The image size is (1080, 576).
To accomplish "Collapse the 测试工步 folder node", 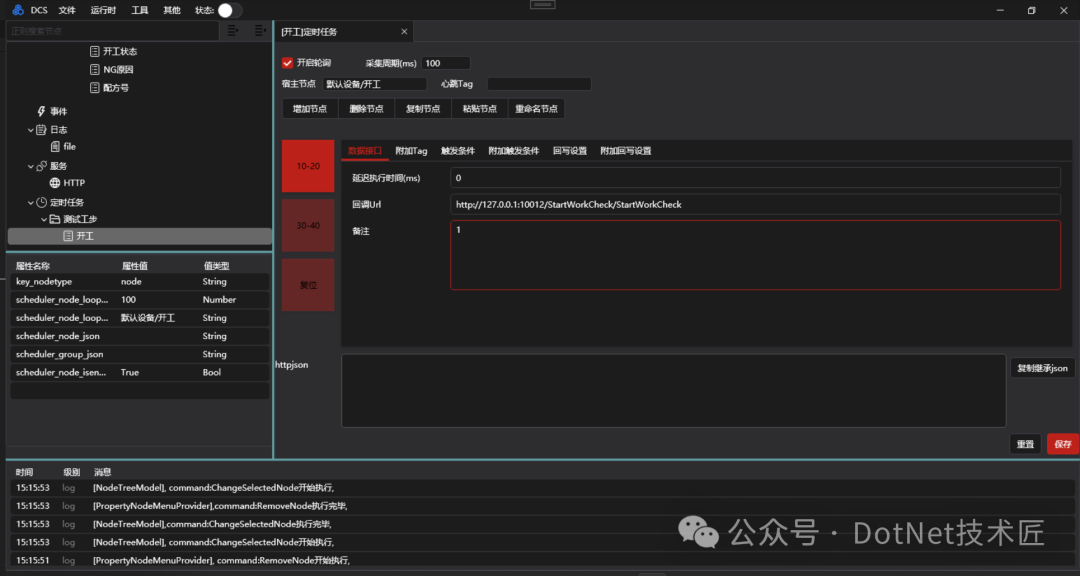I will pyautogui.click(x=43, y=219).
